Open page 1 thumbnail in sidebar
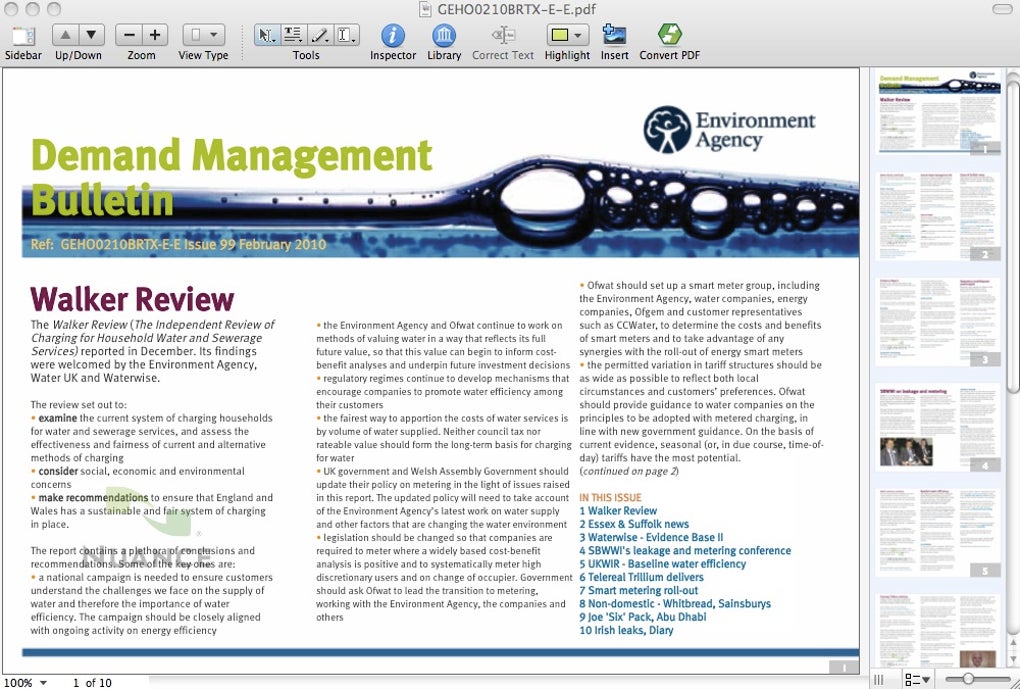Image resolution: width=1020 pixels, height=689 pixels. pyautogui.click(x=938, y=113)
